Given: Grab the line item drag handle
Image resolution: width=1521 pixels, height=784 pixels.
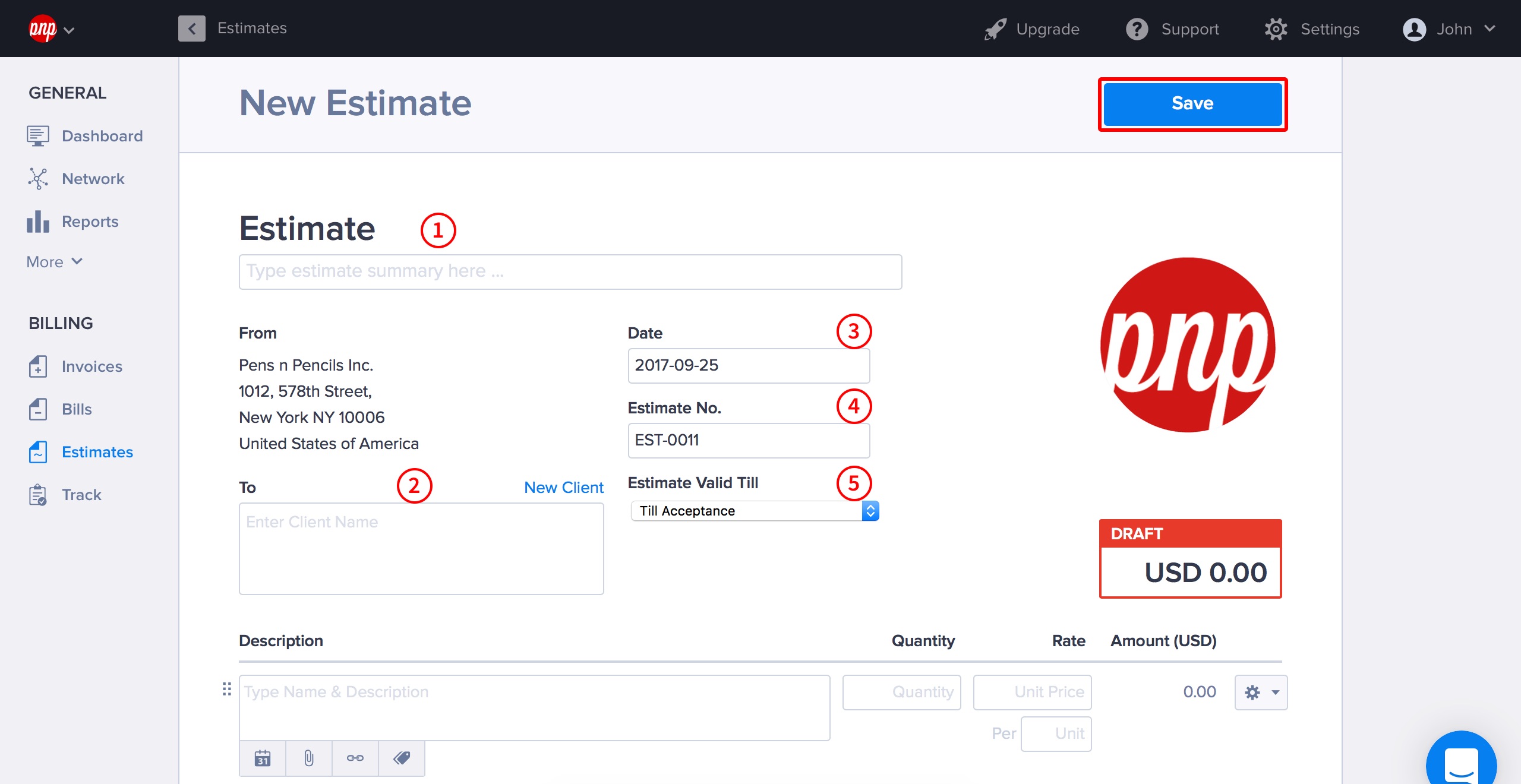Looking at the screenshot, I should [x=226, y=689].
